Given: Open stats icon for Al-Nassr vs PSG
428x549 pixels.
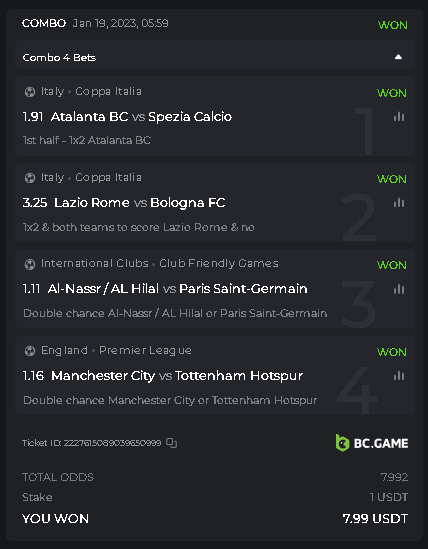Looking at the screenshot, I should (399, 289).
